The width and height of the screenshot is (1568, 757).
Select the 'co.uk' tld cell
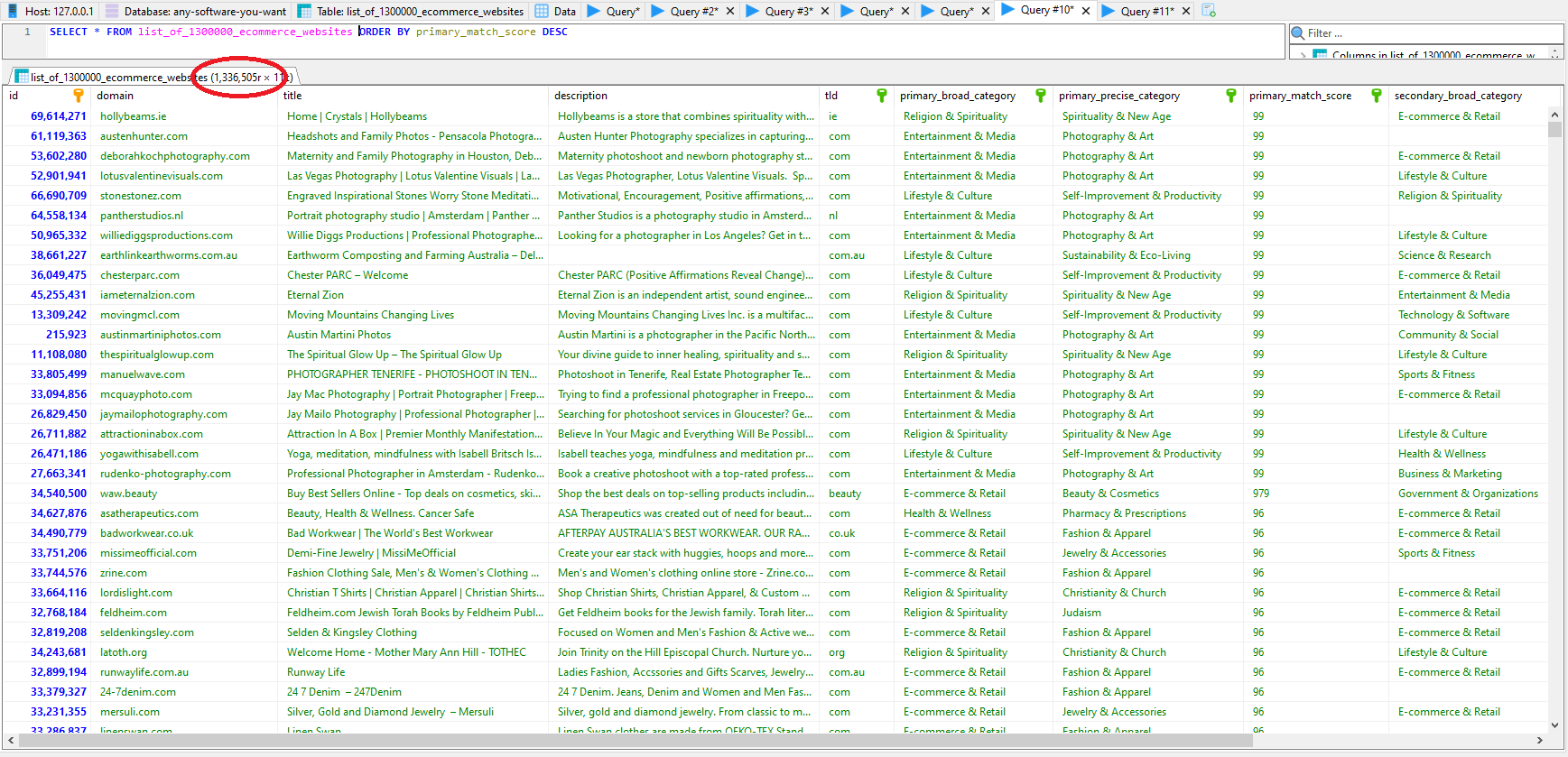(857, 533)
